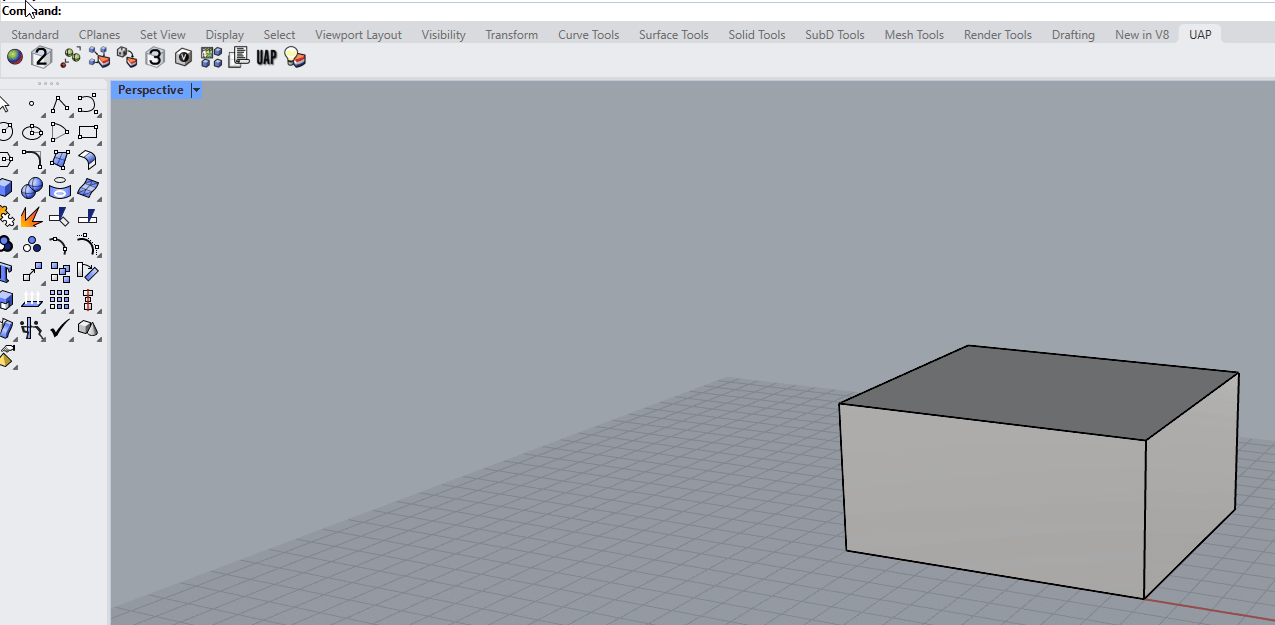Select the Split tool
This screenshot has height=625, width=1275.
coord(88,215)
